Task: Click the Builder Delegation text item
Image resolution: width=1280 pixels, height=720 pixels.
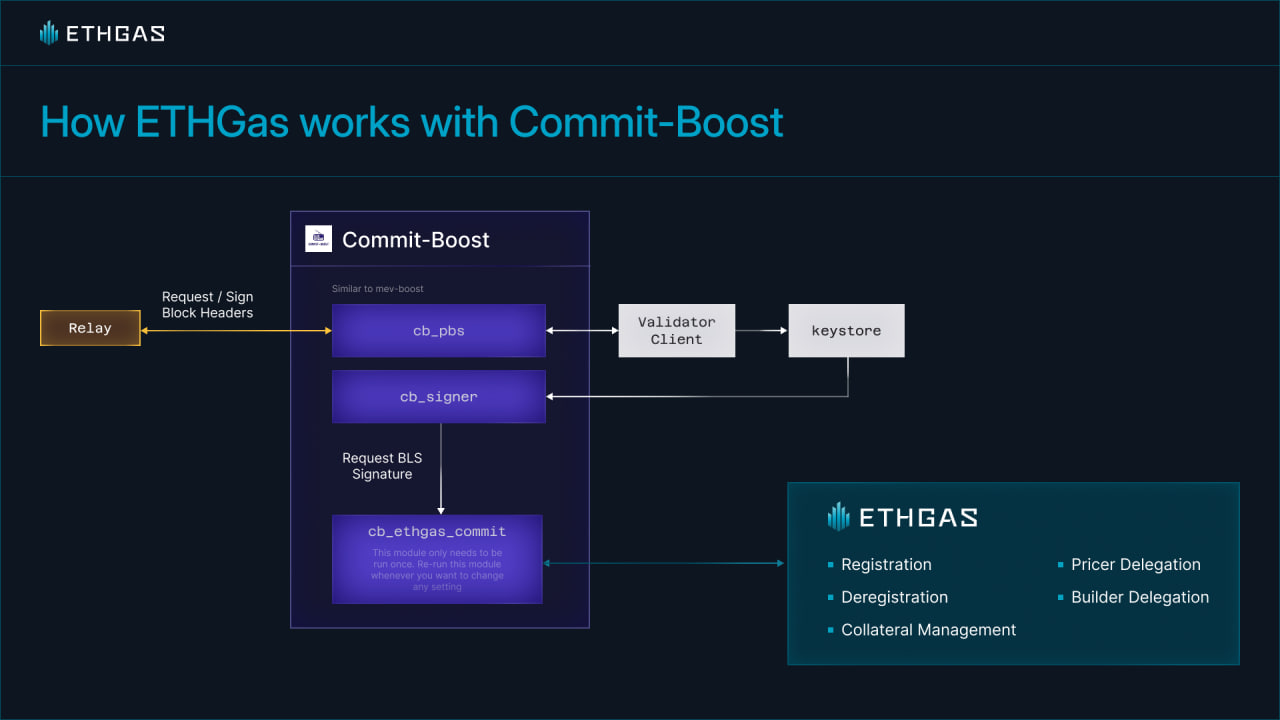Action: pyautogui.click(x=1140, y=598)
